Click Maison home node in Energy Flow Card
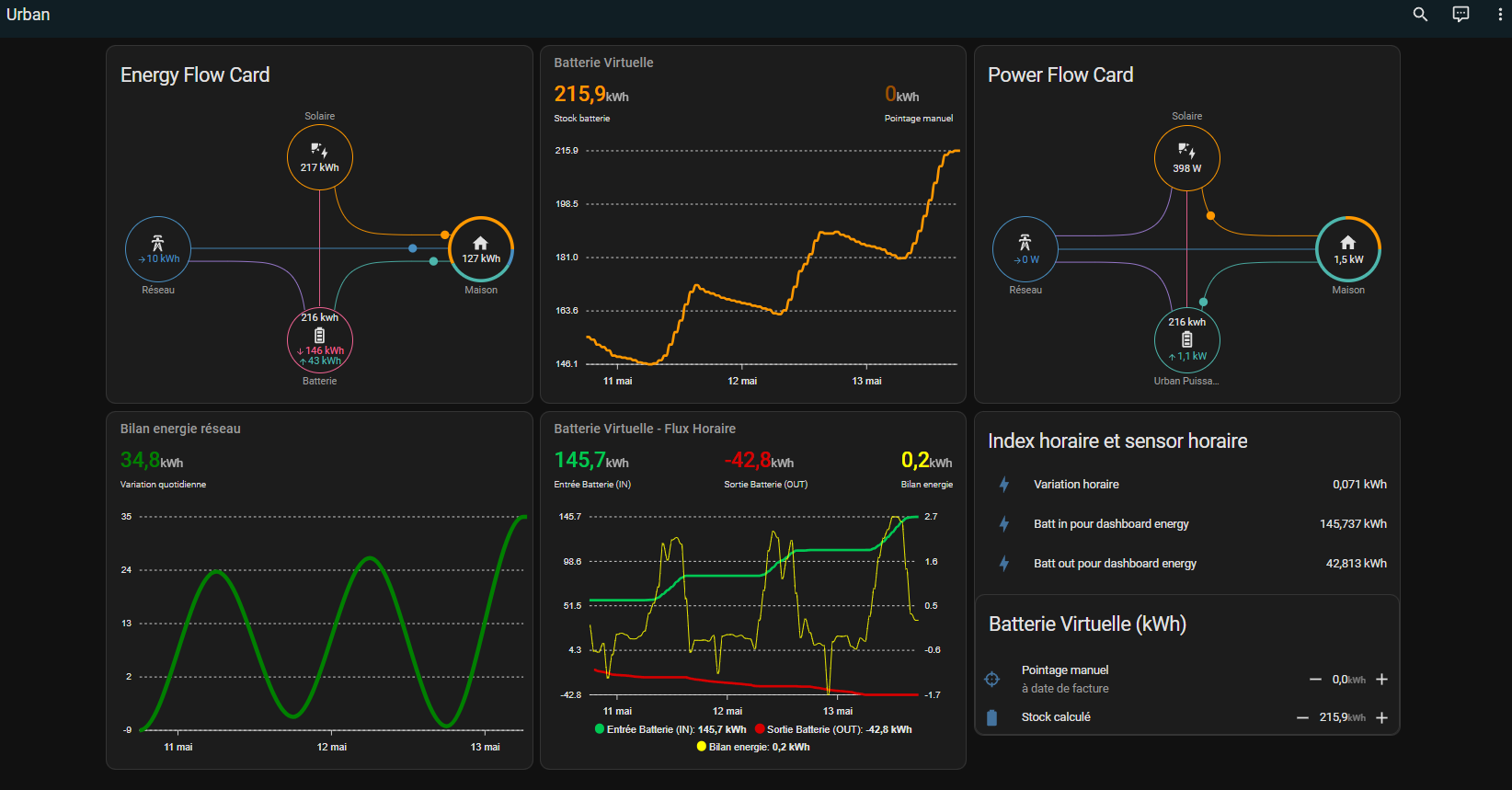Screen dimensions: 1512x790 coord(481,249)
